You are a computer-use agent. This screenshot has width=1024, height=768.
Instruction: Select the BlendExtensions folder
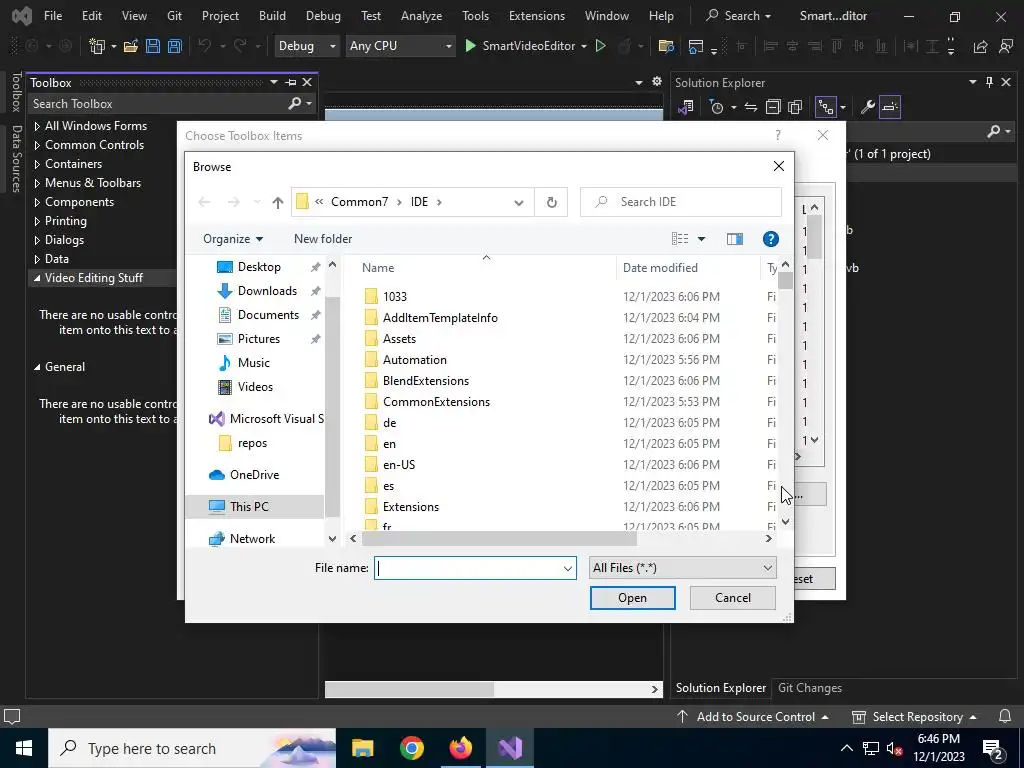click(426, 381)
